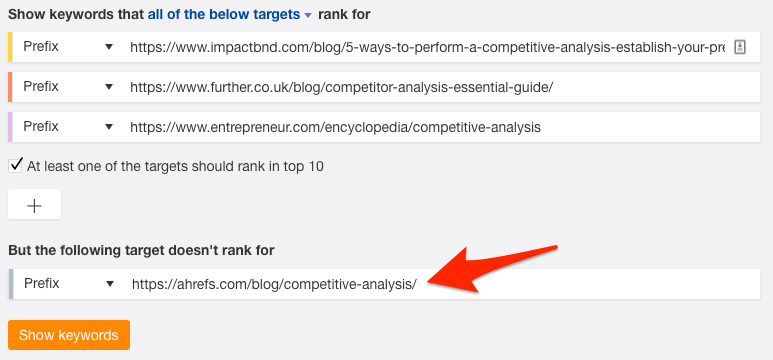
Task: Open Prefix dropdown for impactbnd.com target
Action: [68, 47]
